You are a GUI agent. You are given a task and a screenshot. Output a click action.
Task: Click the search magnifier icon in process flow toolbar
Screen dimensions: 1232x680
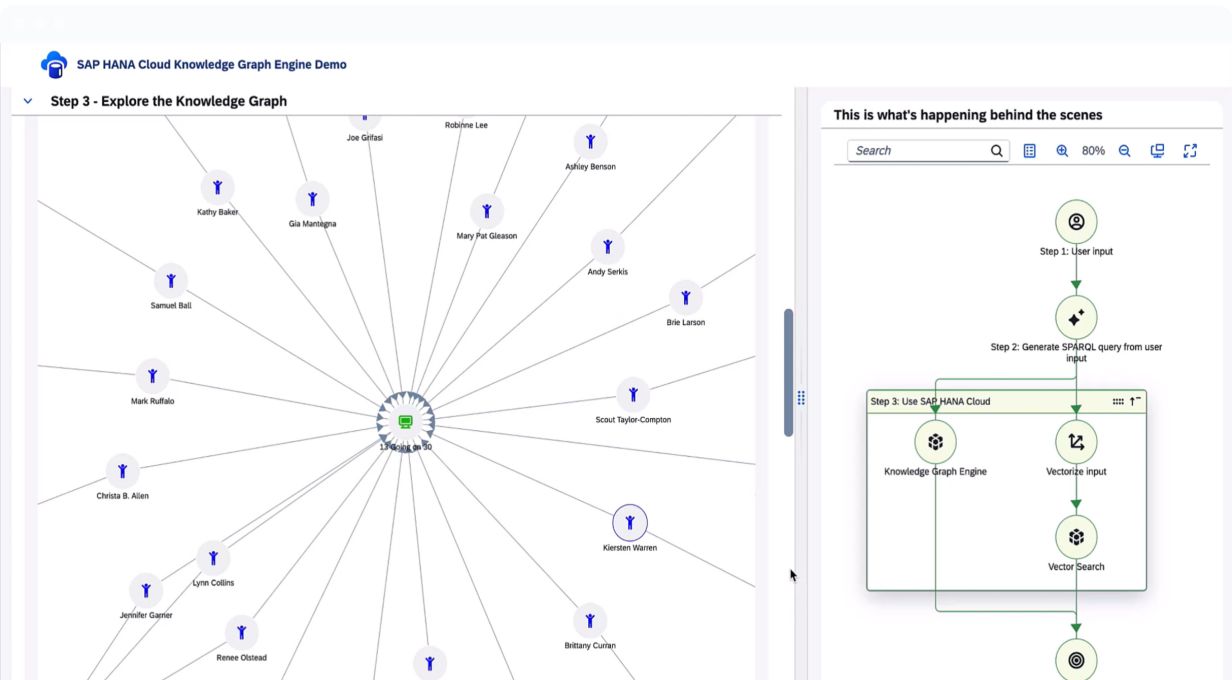tap(996, 151)
